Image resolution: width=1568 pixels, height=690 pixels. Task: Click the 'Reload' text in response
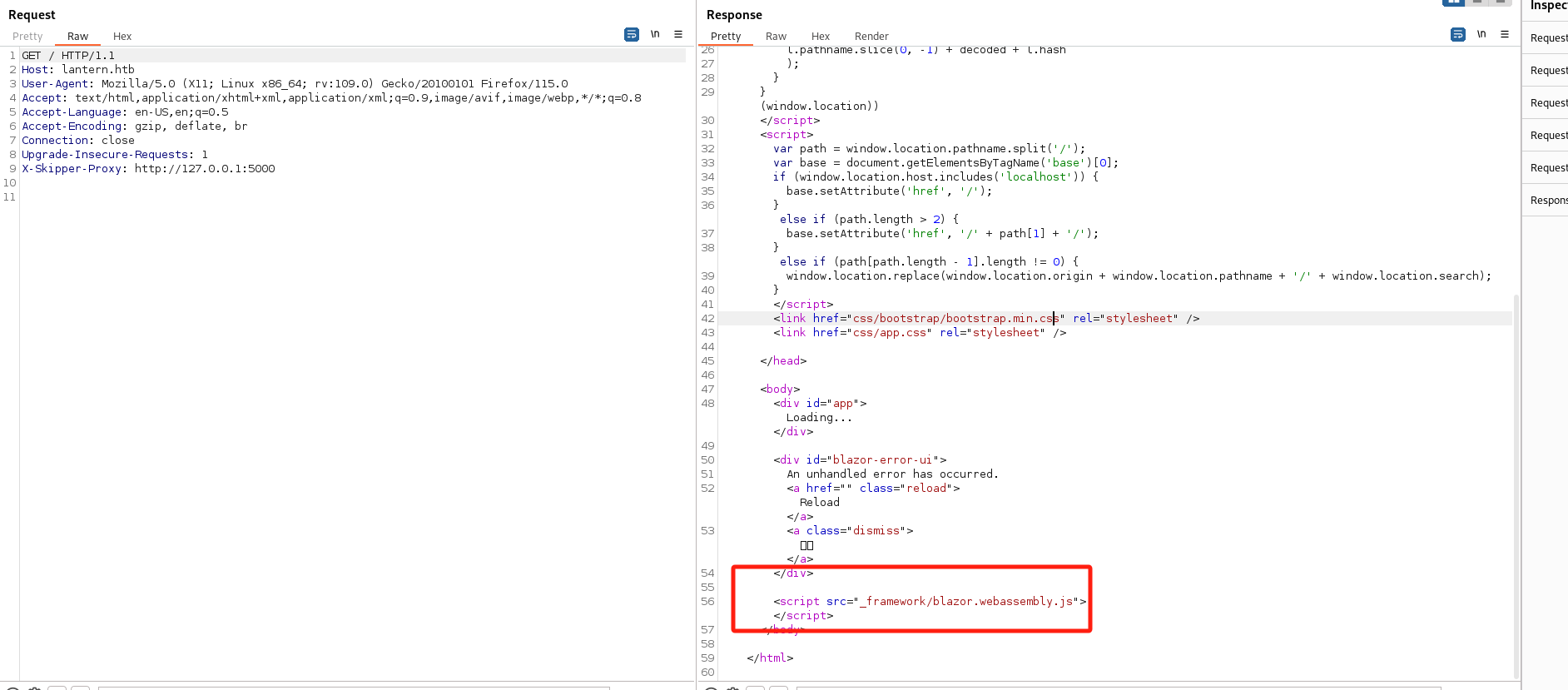(820, 503)
